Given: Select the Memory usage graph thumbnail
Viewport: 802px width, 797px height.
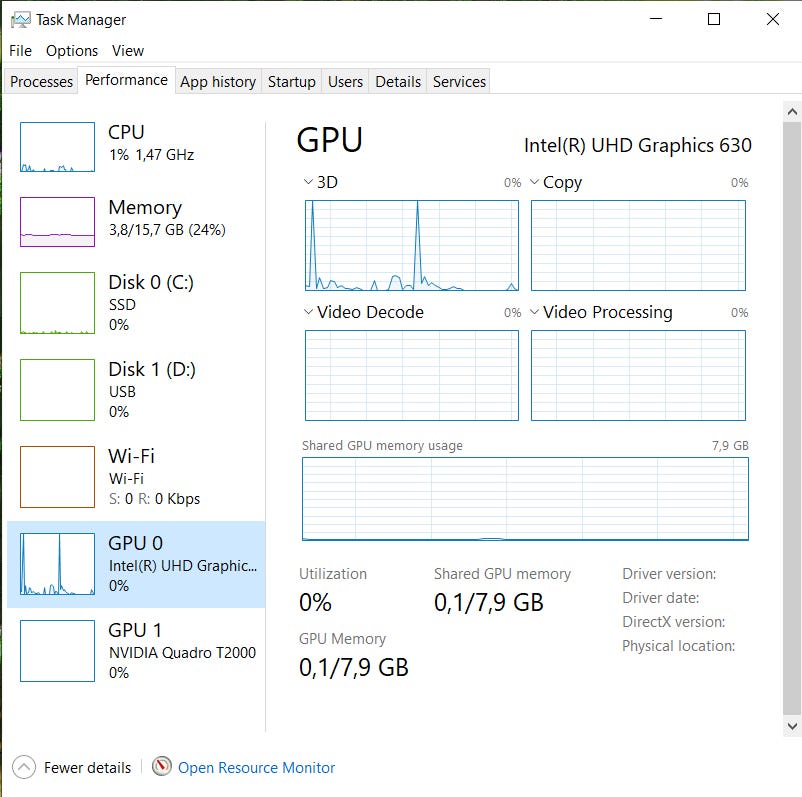Looking at the screenshot, I should [57, 221].
